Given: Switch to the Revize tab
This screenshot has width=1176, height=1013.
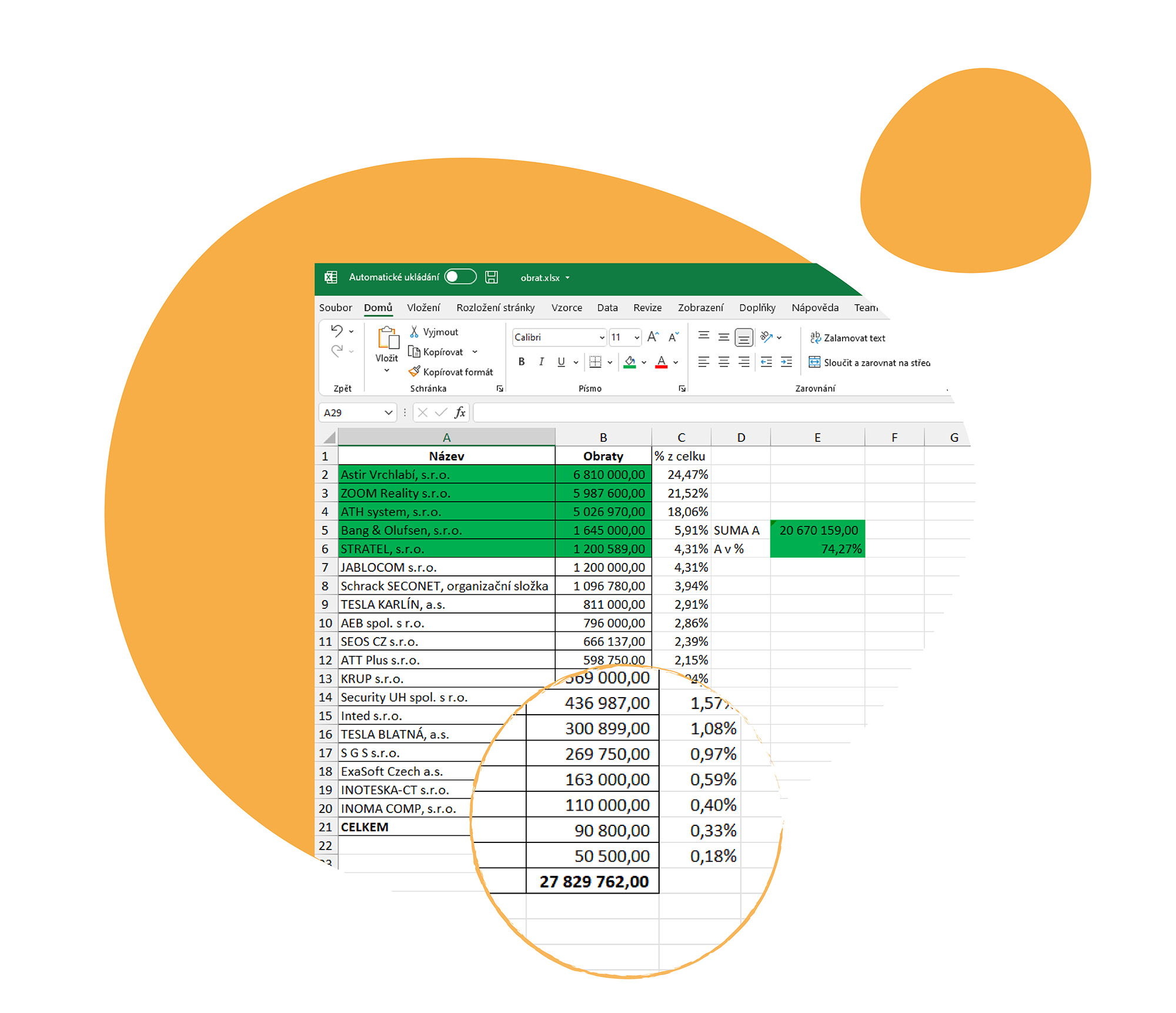Looking at the screenshot, I should (x=647, y=308).
